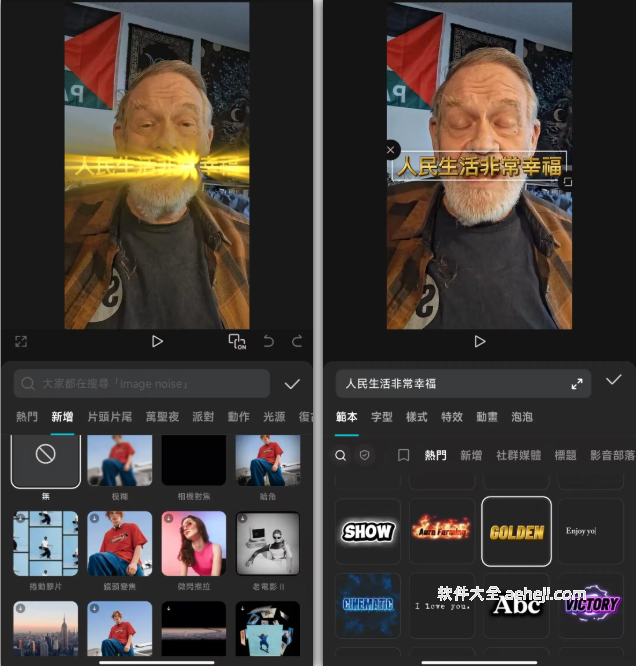Expand the text input field with arrows icon

pyautogui.click(x=577, y=384)
